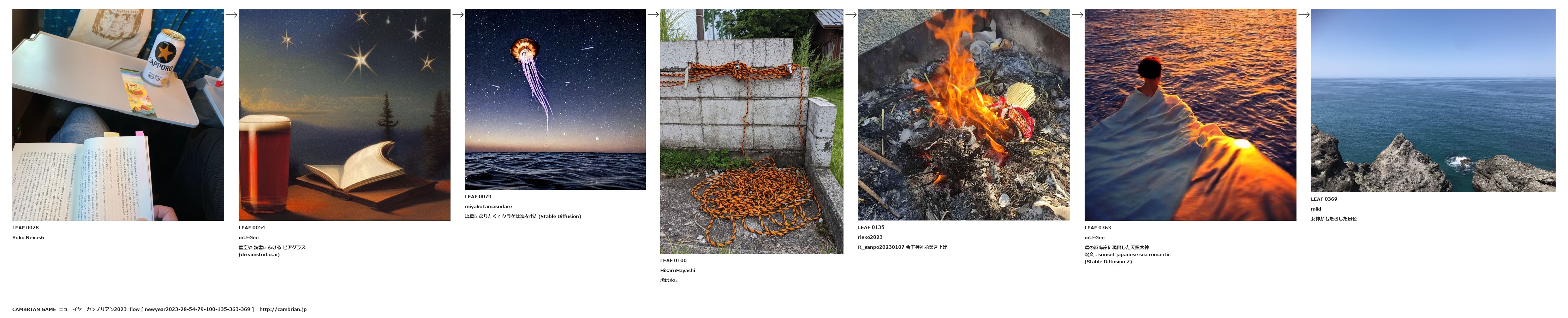
Task: Open the Sapporo beer can train photo
Action: click(118, 114)
